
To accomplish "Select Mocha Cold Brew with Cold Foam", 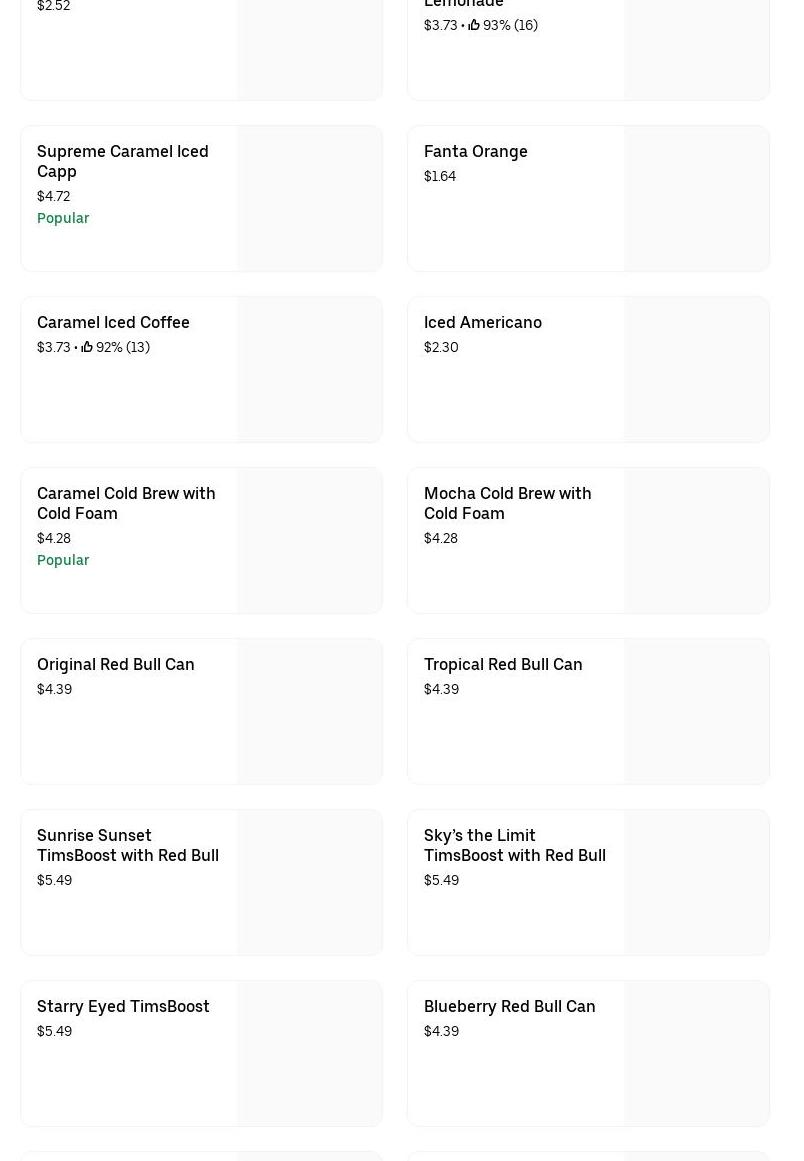I will click(507, 503).
